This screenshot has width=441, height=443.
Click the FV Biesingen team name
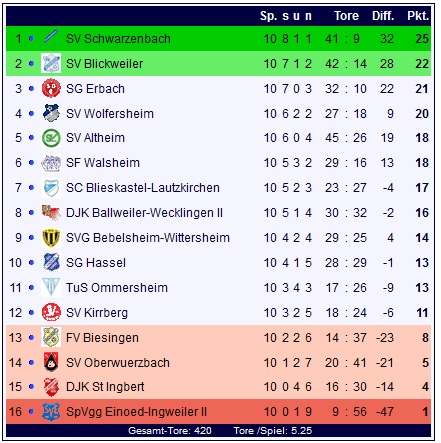pos(102,338)
